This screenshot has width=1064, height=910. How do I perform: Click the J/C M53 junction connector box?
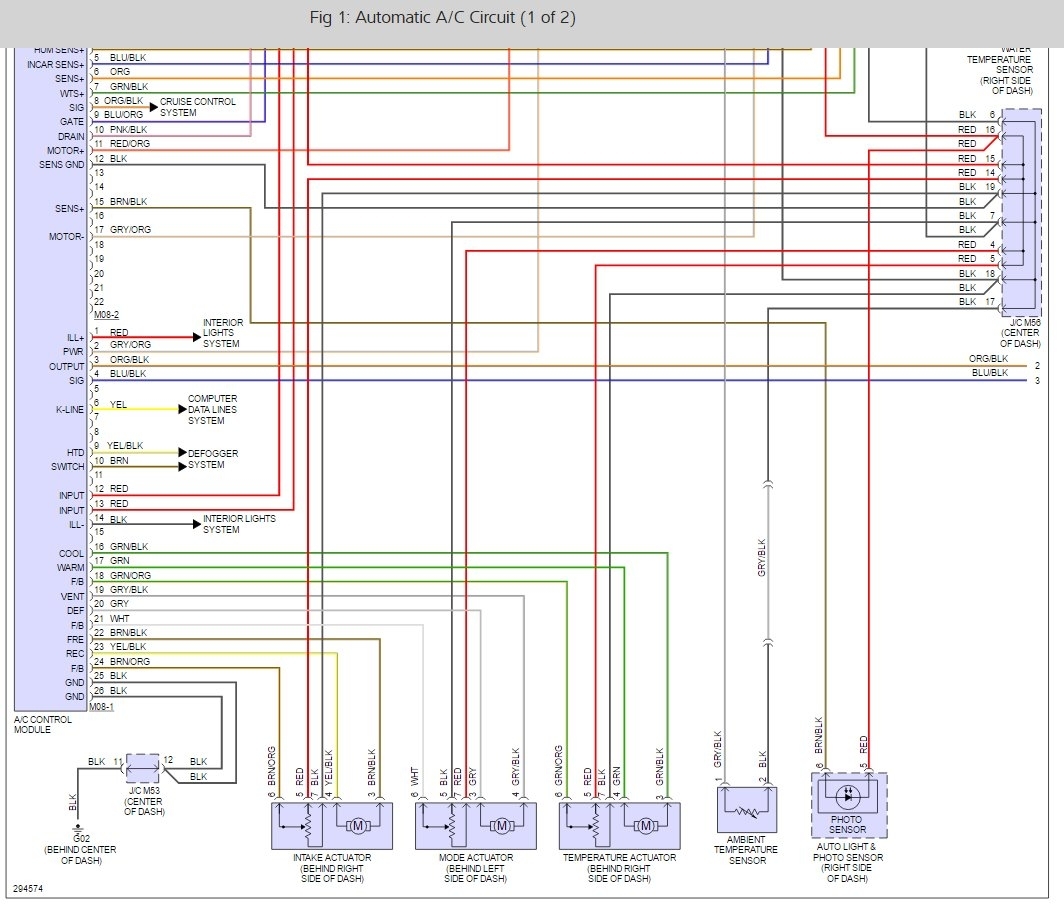coord(142,769)
